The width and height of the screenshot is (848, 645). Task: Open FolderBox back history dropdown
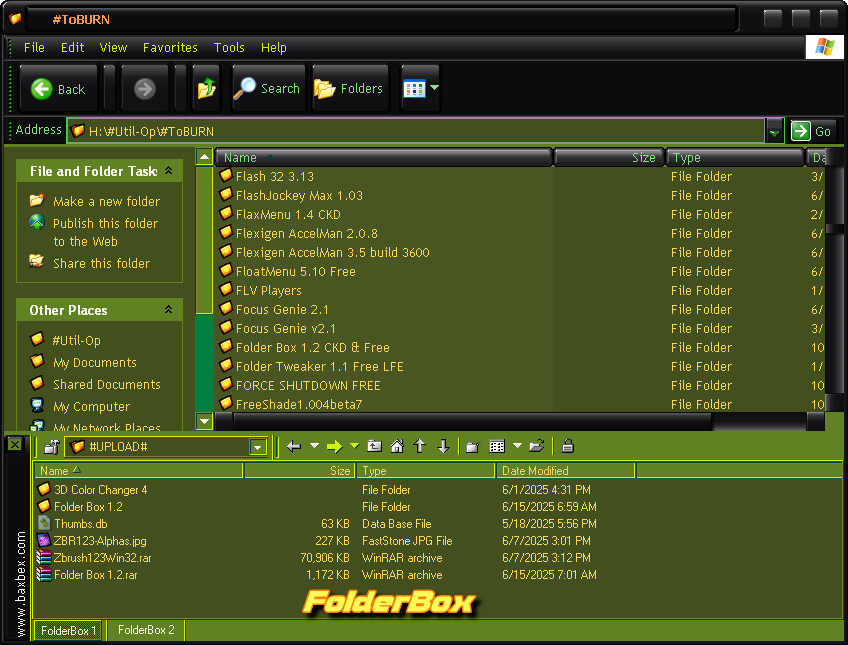click(x=314, y=445)
